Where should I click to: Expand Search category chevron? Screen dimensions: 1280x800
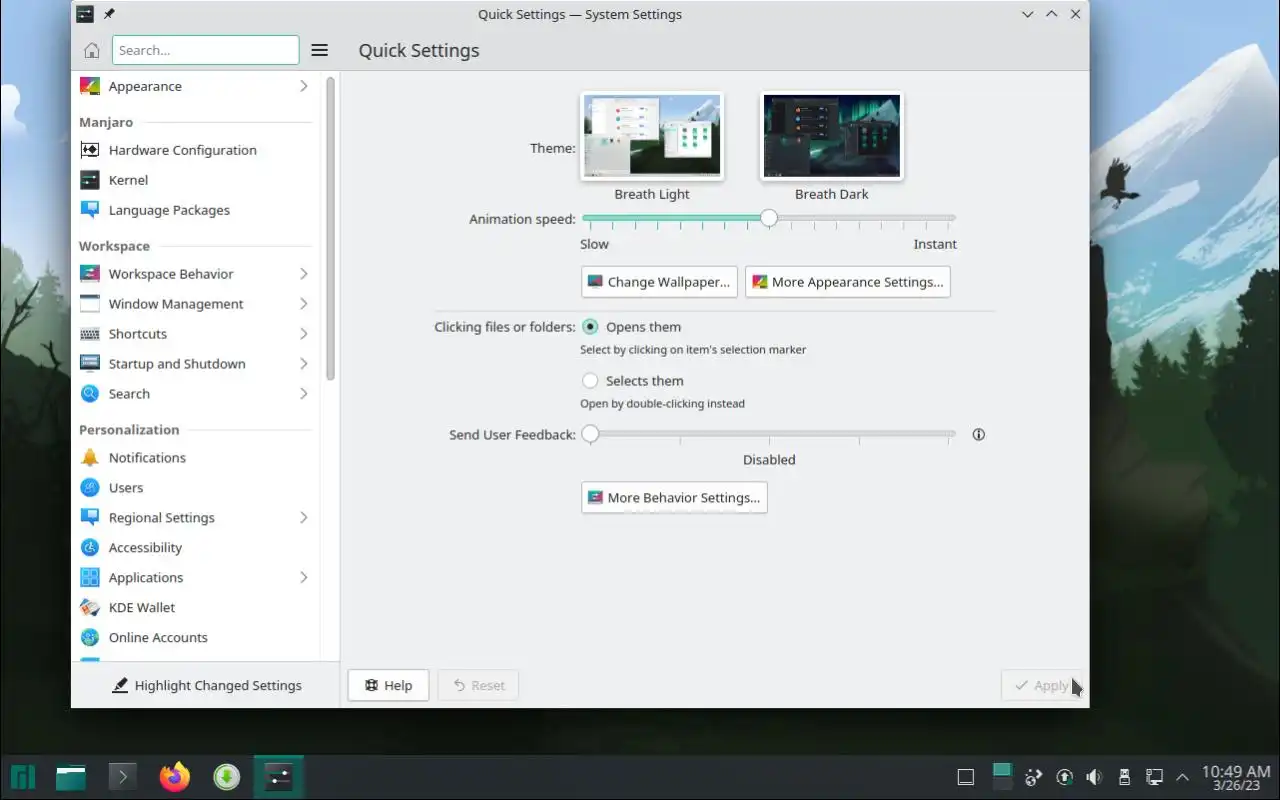coord(303,394)
